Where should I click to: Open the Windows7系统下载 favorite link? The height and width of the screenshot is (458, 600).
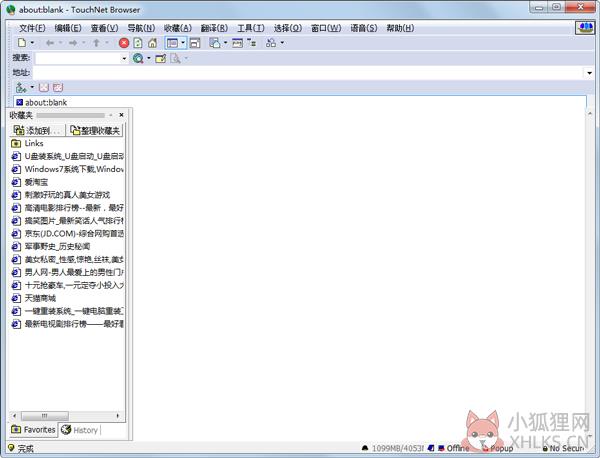(x=67, y=169)
